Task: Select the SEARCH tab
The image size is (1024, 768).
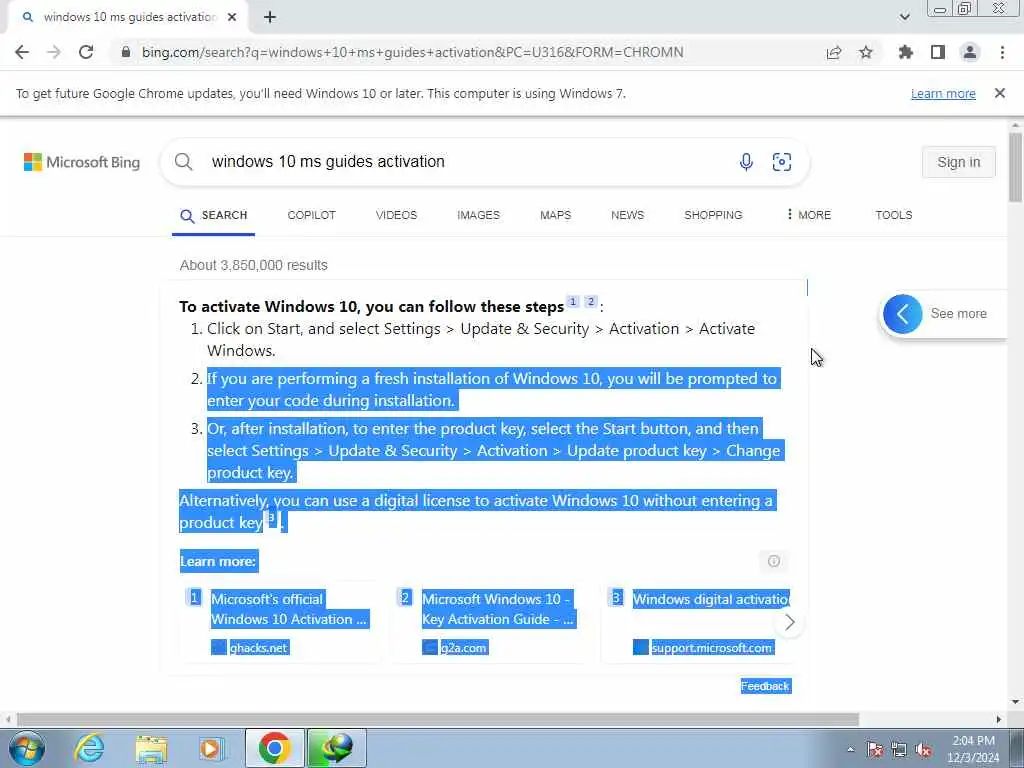Action: pyautogui.click(x=214, y=216)
